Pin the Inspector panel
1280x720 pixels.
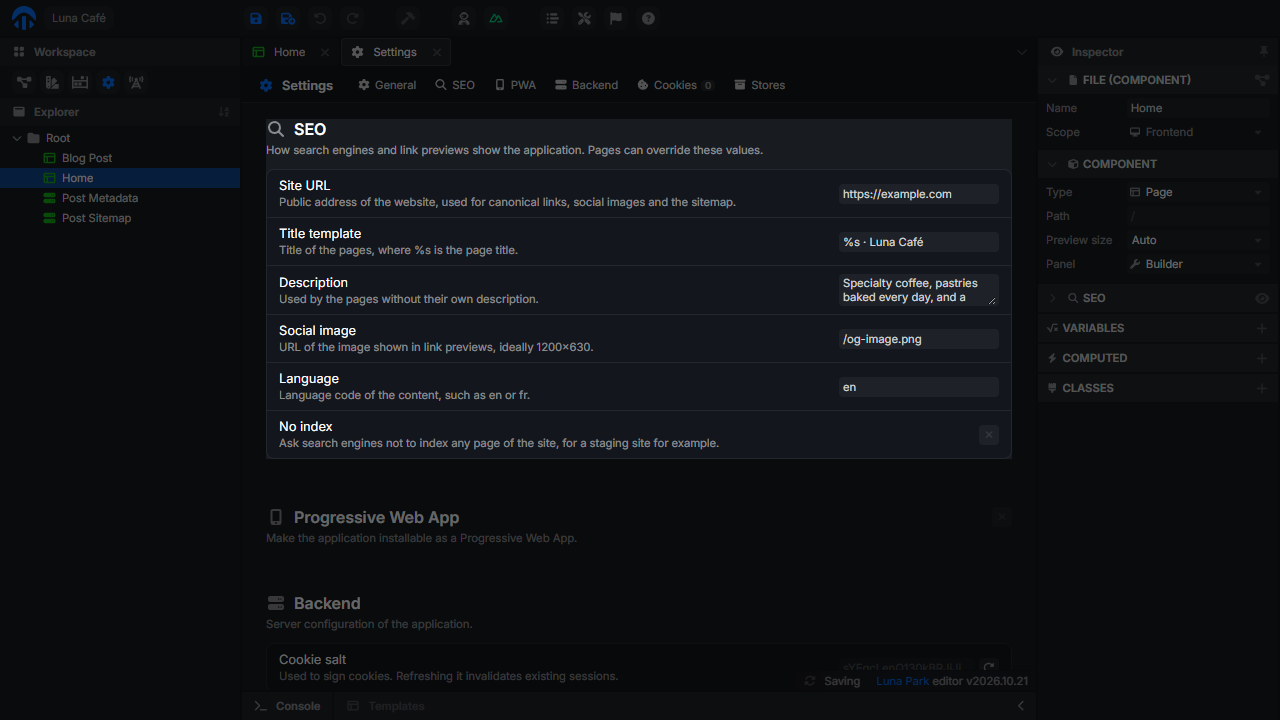point(1263,52)
